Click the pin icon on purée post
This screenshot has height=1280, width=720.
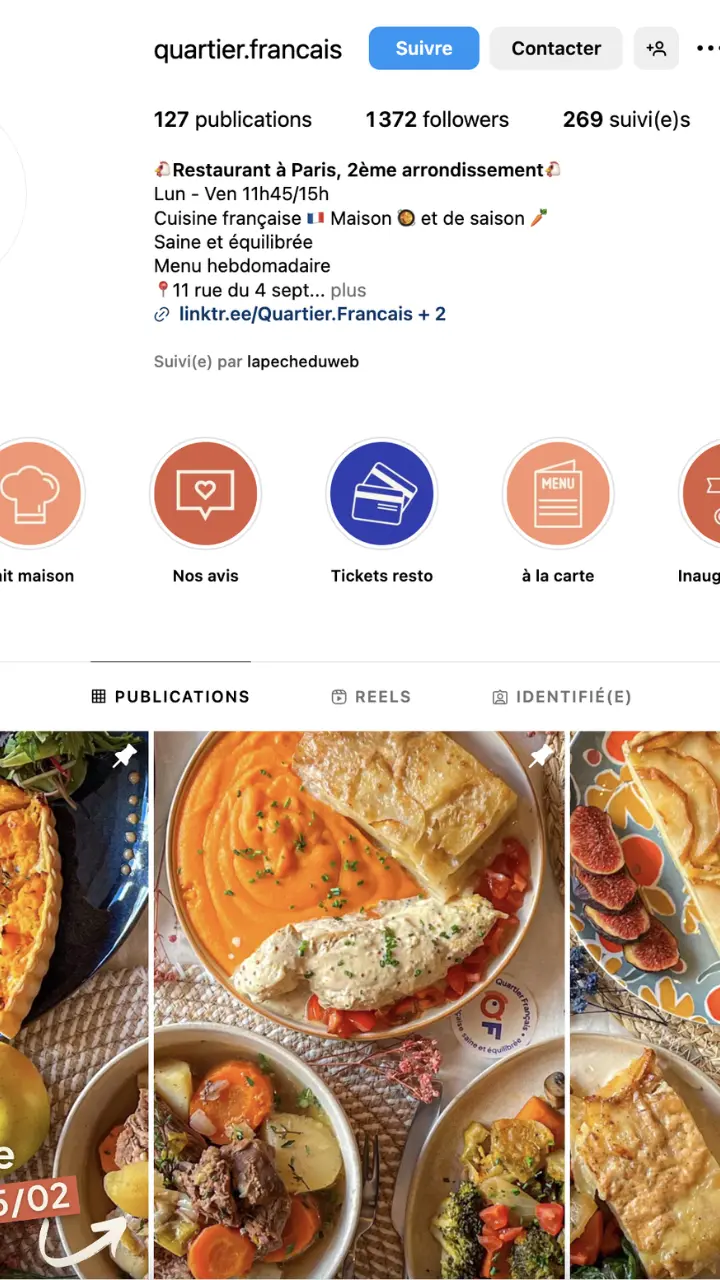541,756
